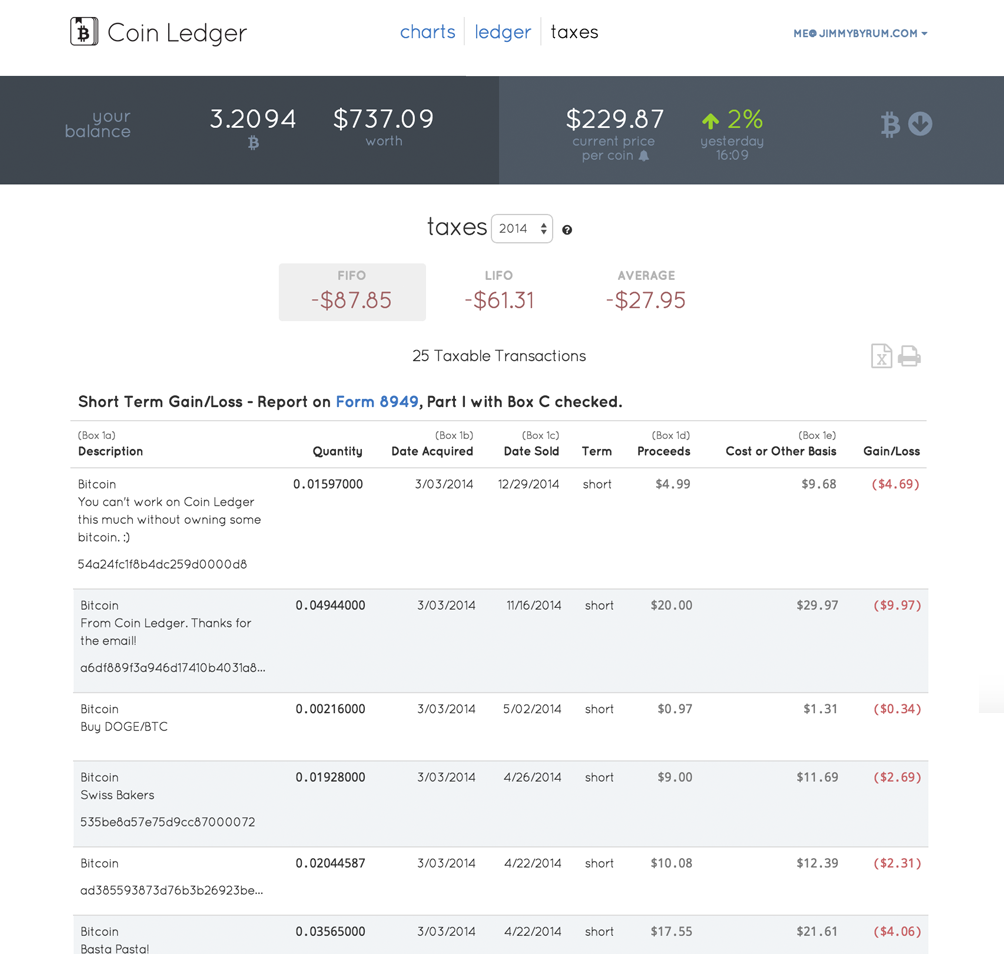Click the Proceeds column header
The height and width of the screenshot is (954, 1004).
pyautogui.click(x=664, y=451)
